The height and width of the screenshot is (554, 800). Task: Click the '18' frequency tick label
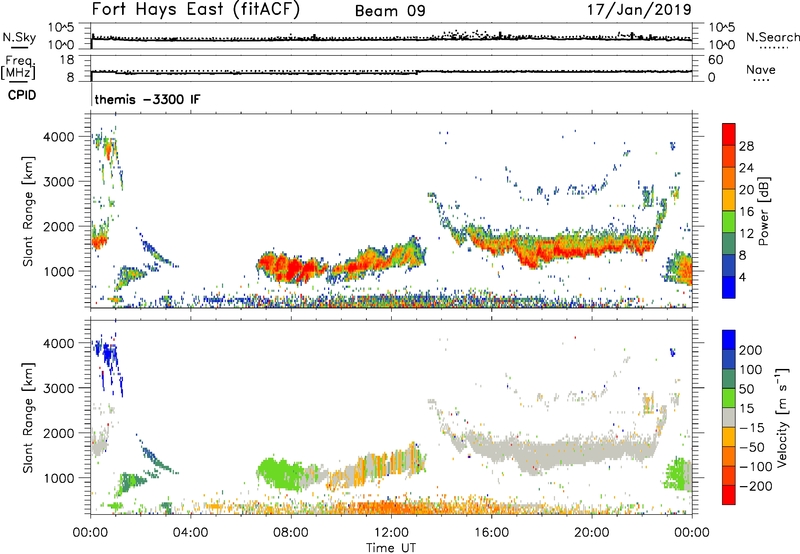point(67,60)
